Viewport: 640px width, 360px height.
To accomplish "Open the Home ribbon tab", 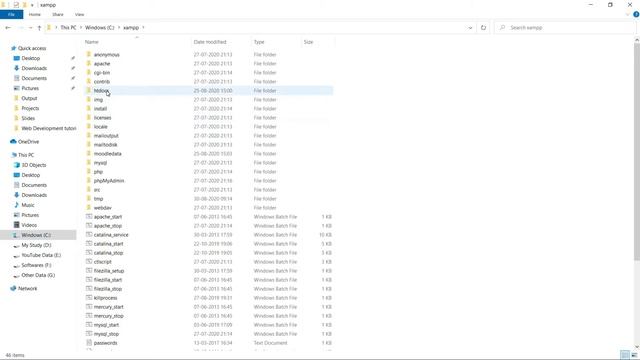I will [35, 15].
